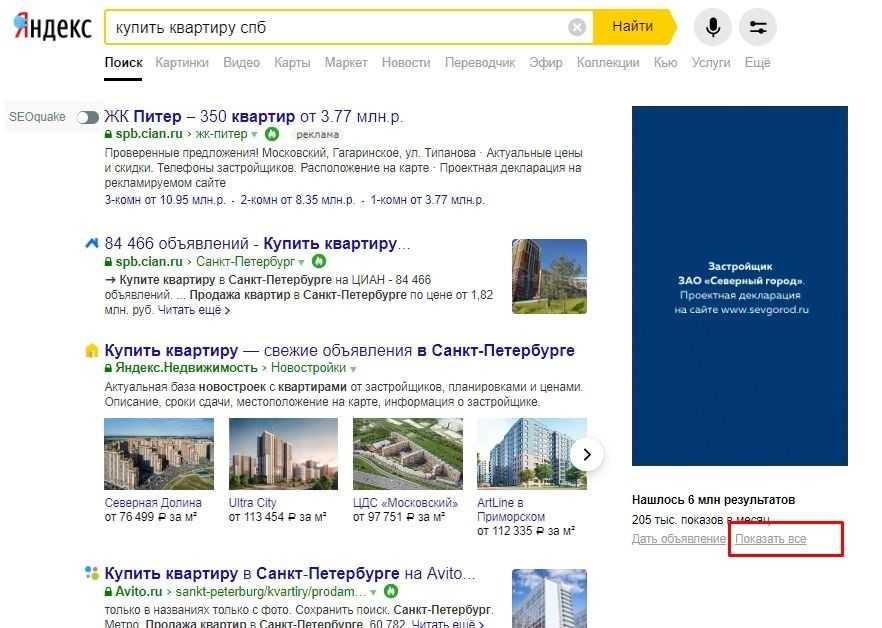Click the Avito favicon icon
This screenshot has width=882, height=628.
92,574
